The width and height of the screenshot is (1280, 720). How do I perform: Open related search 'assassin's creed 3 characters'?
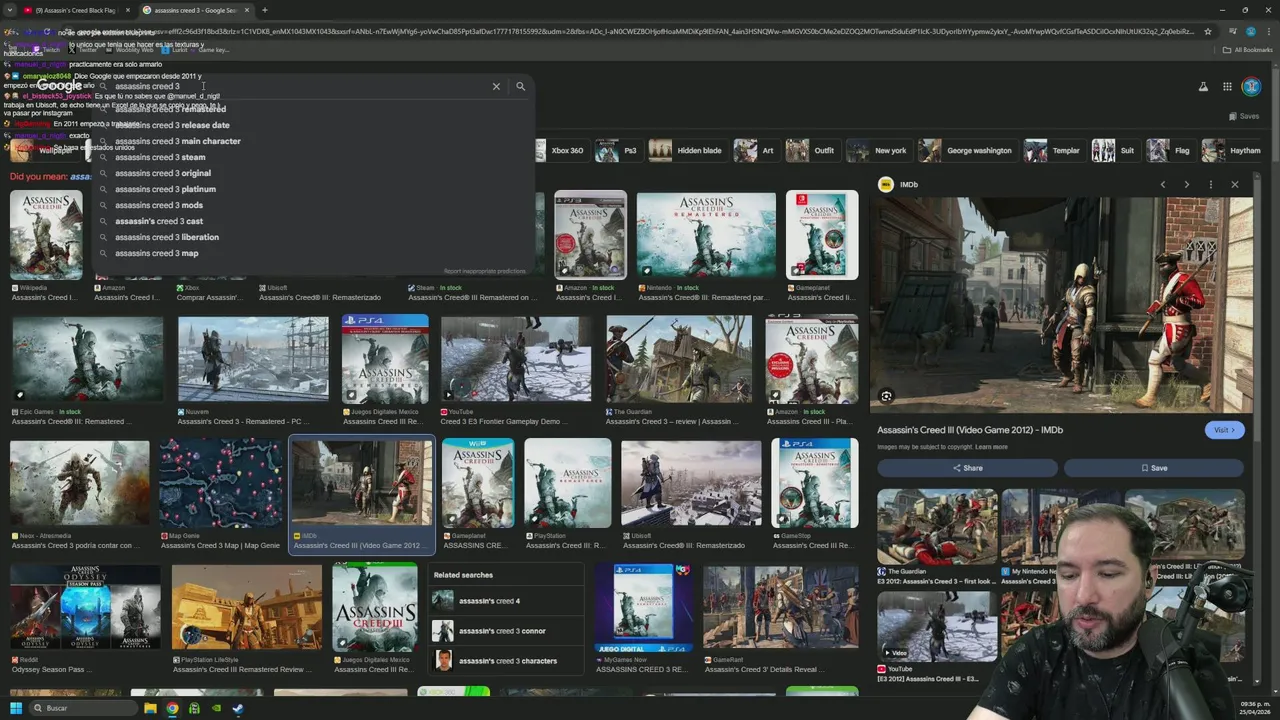505,661
